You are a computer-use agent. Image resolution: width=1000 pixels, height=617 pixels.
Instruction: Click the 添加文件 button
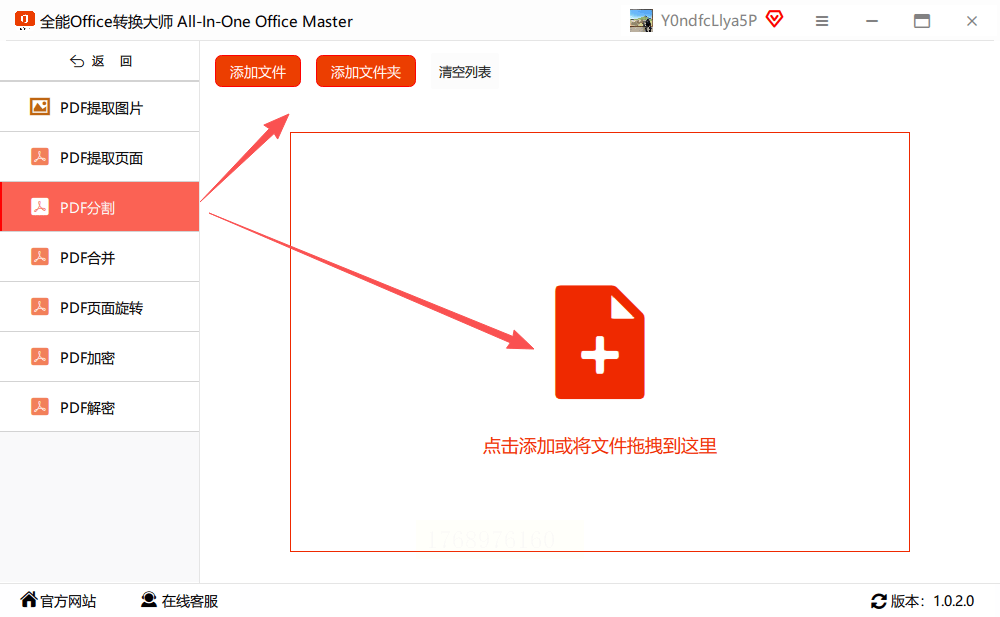(258, 71)
